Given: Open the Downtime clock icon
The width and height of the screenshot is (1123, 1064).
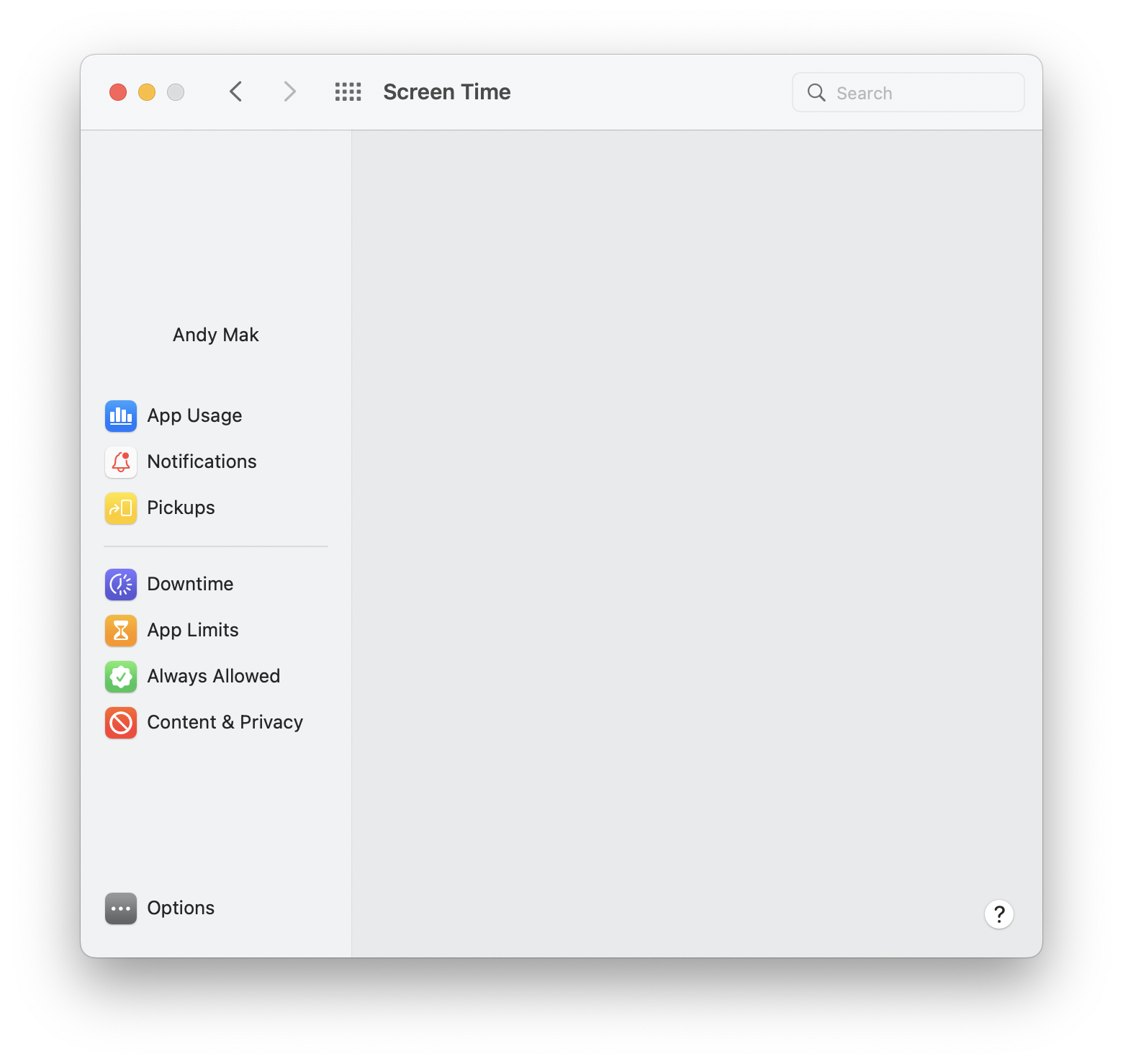Looking at the screenshot, I should point(121,585).
